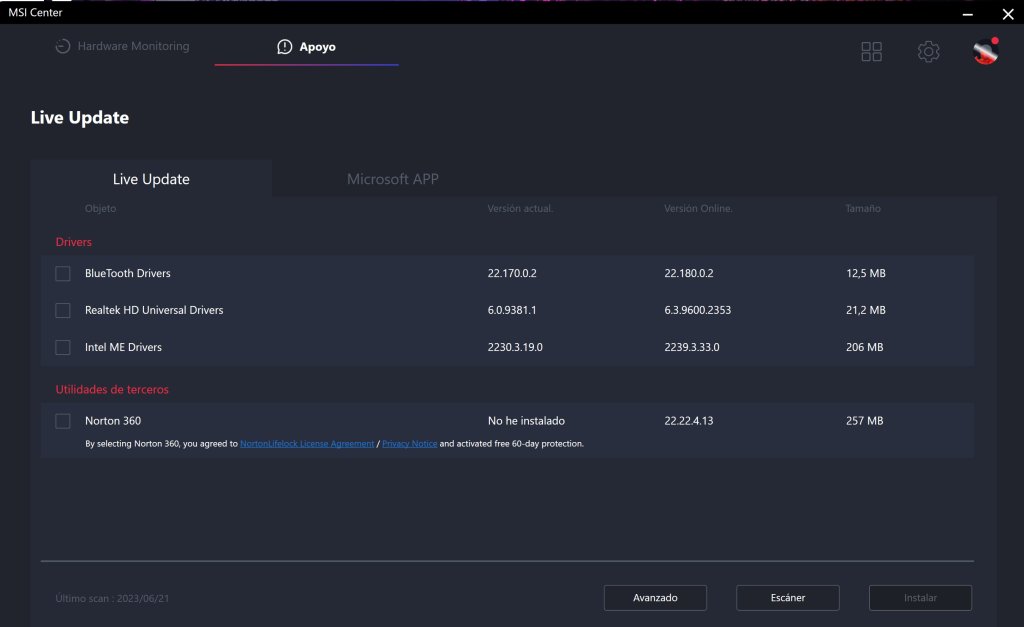Click the 'Versión Online.' column header
This screenshot has width=1024, height=627.
pos(698,208)
